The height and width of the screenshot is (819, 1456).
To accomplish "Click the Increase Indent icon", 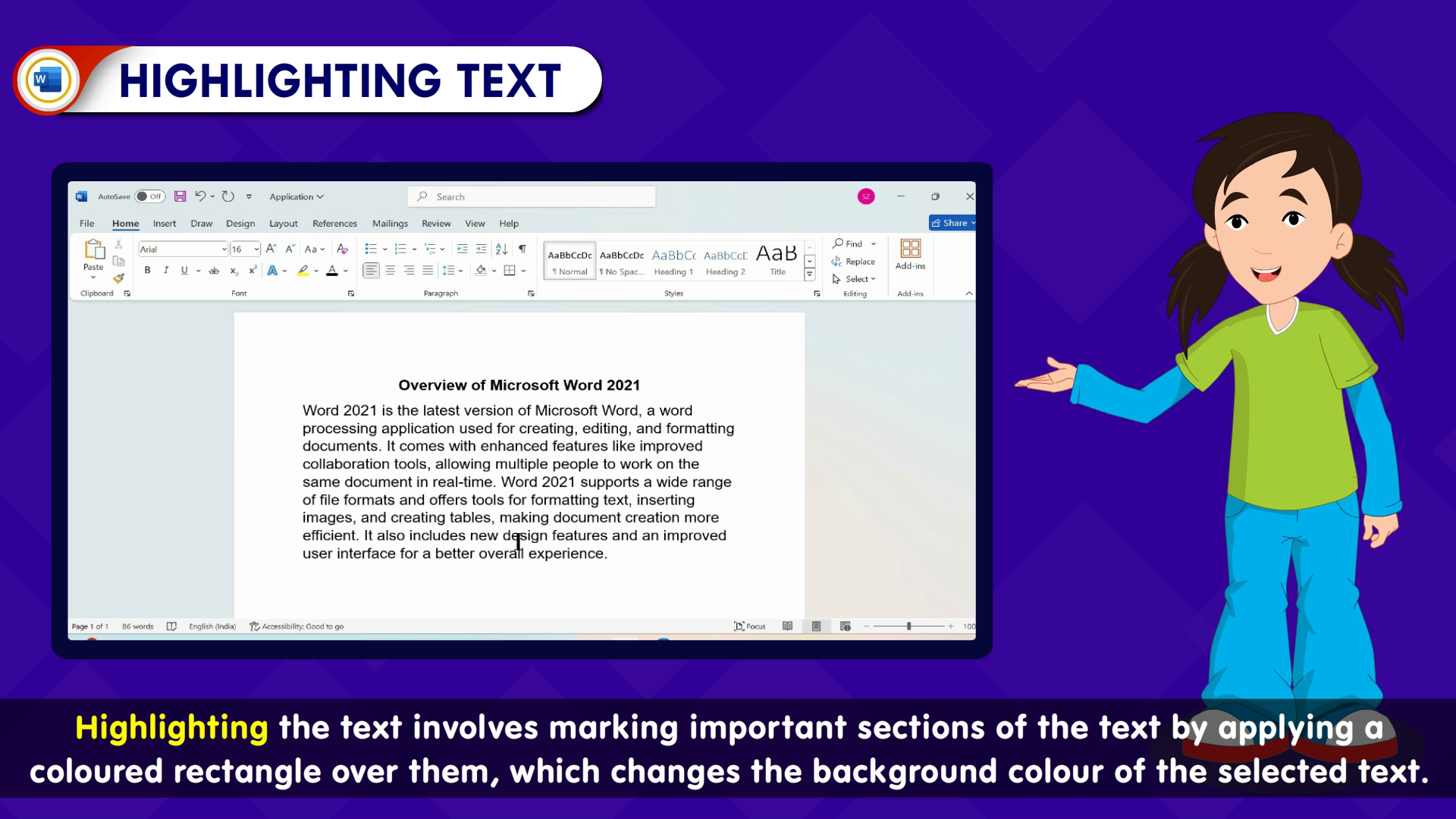I will (481, 249).
